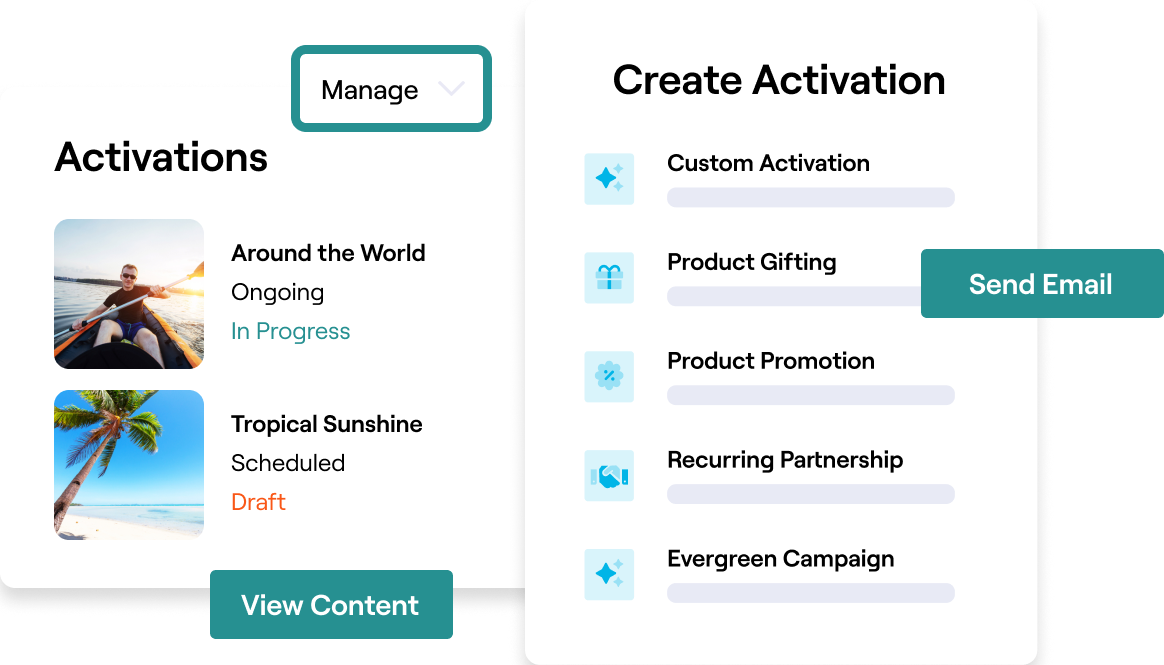
Task: Choose the Product Promotion percent badge icon
Action: [609, 376]
